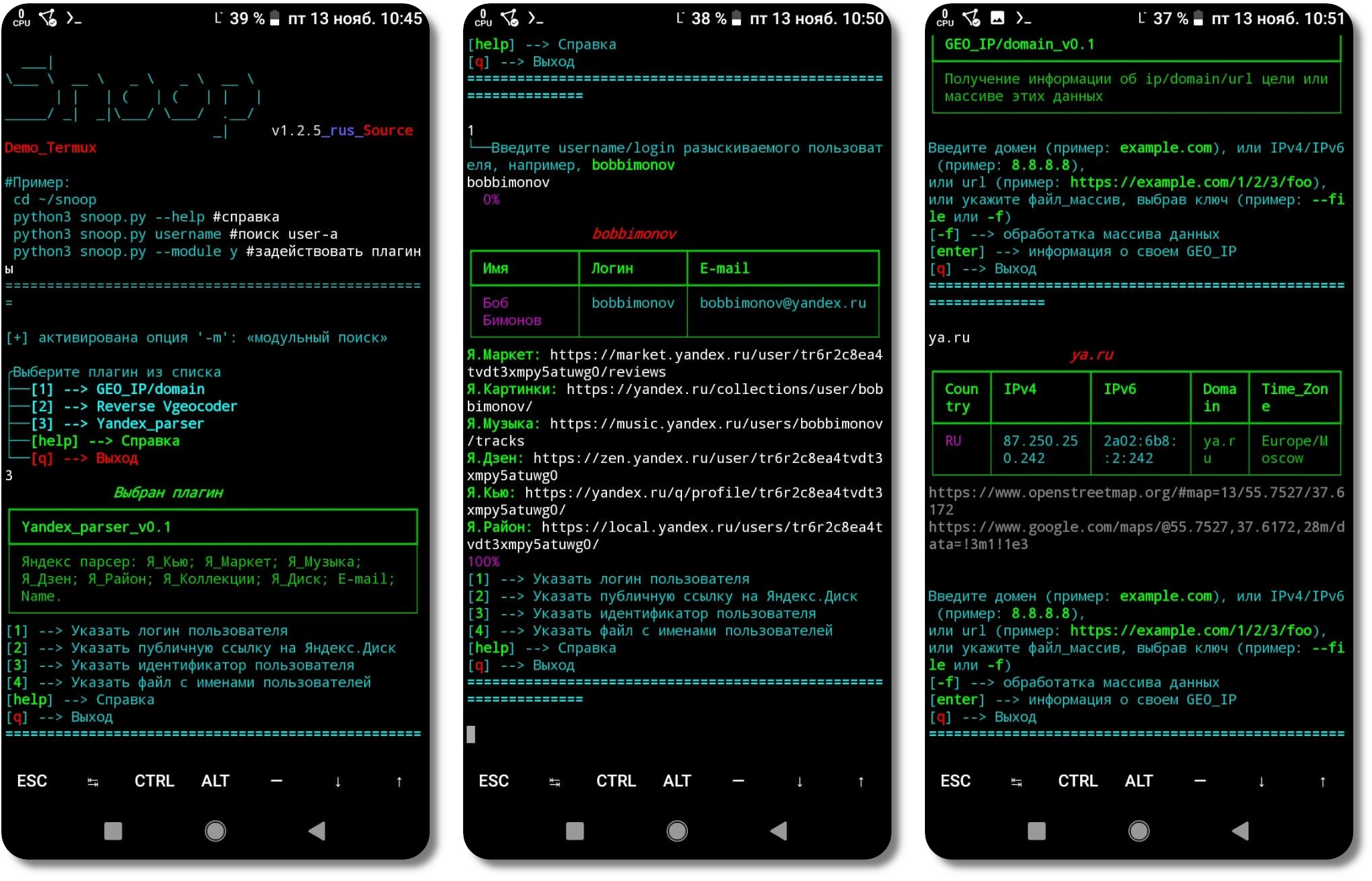Tap the down arrow key on middle phone
Viewport: 1372px width, 881px height.
pos(799,781)
